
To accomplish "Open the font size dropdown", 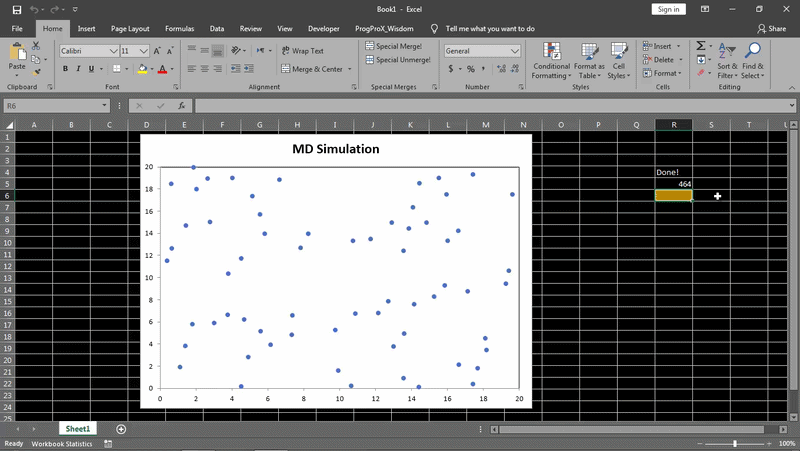I will (x=144, y=51).
